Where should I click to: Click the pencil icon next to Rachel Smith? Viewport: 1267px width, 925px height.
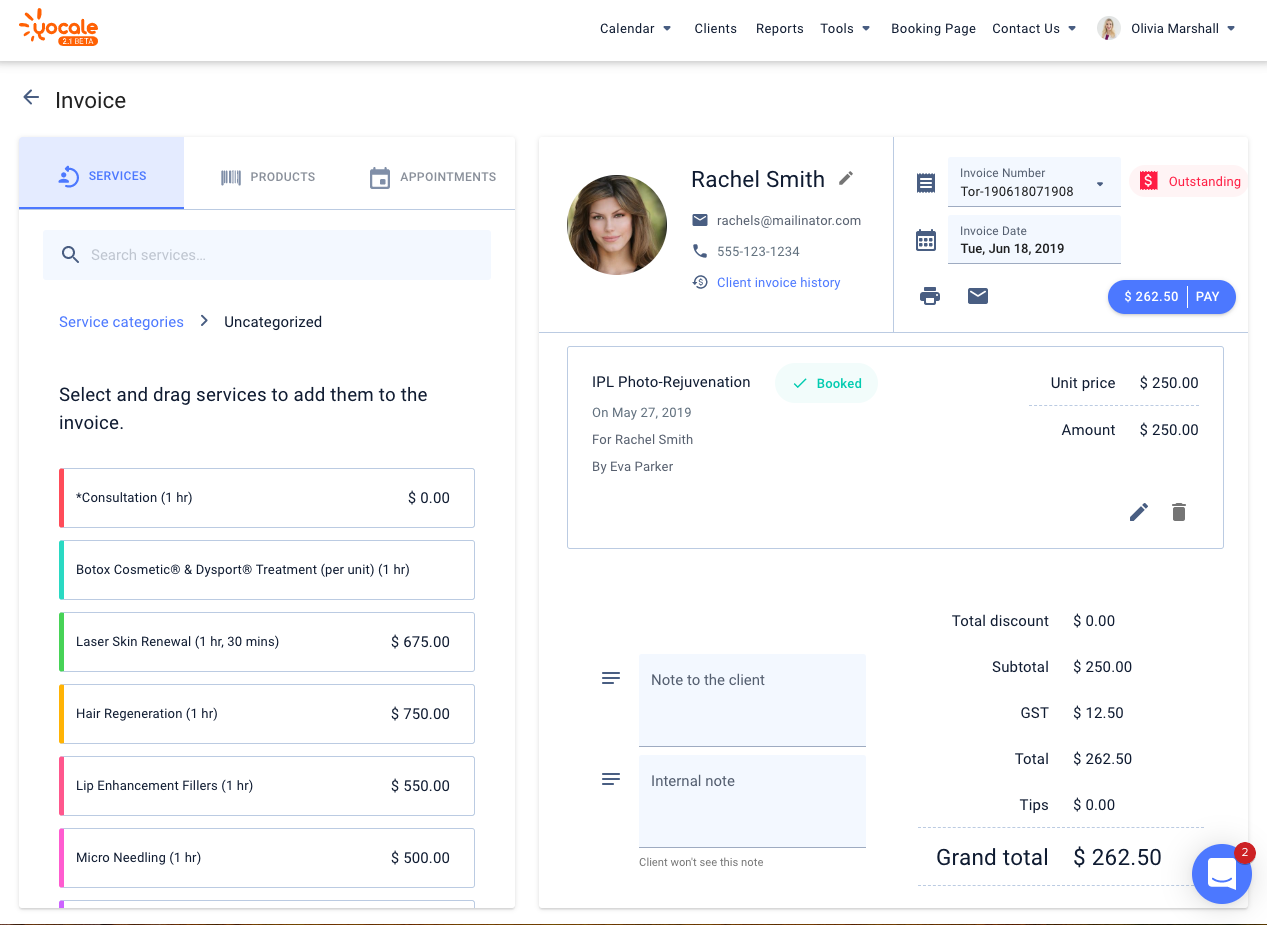tap(846, 178)
